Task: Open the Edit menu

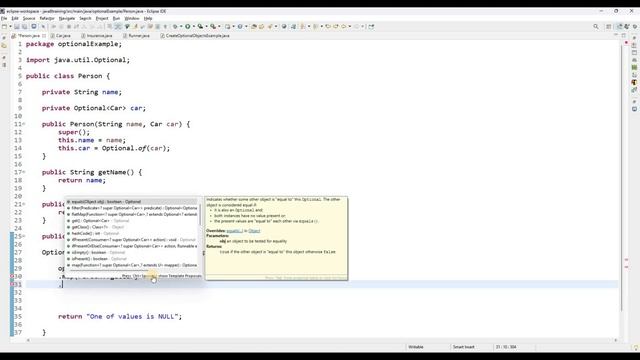Action: 15,18
